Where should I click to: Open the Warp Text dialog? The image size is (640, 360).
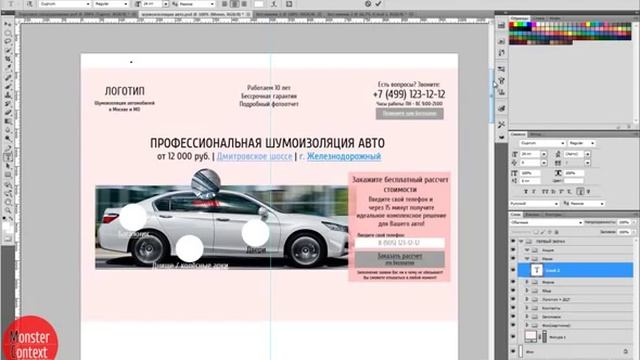click(274, 4)
